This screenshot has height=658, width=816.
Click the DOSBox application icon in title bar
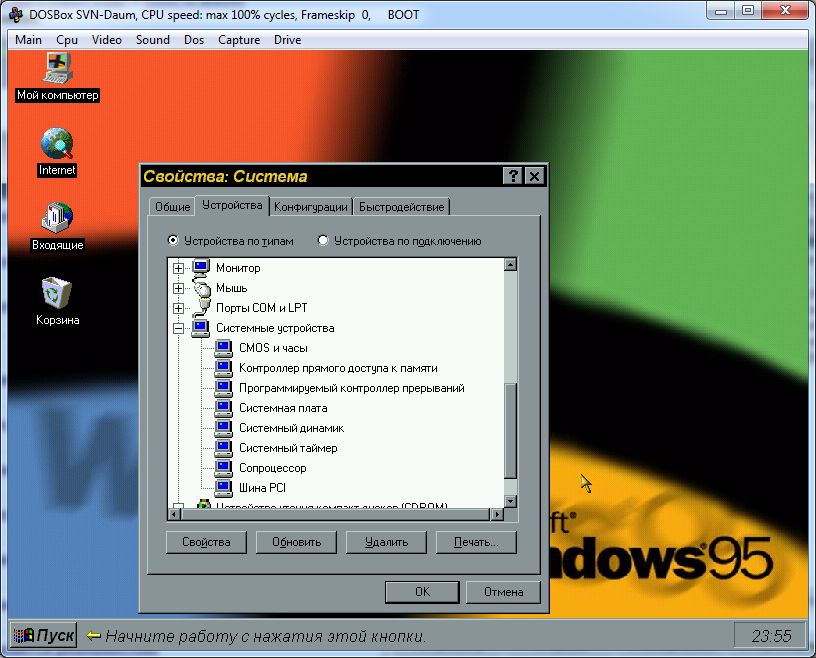tap(16, 14)
